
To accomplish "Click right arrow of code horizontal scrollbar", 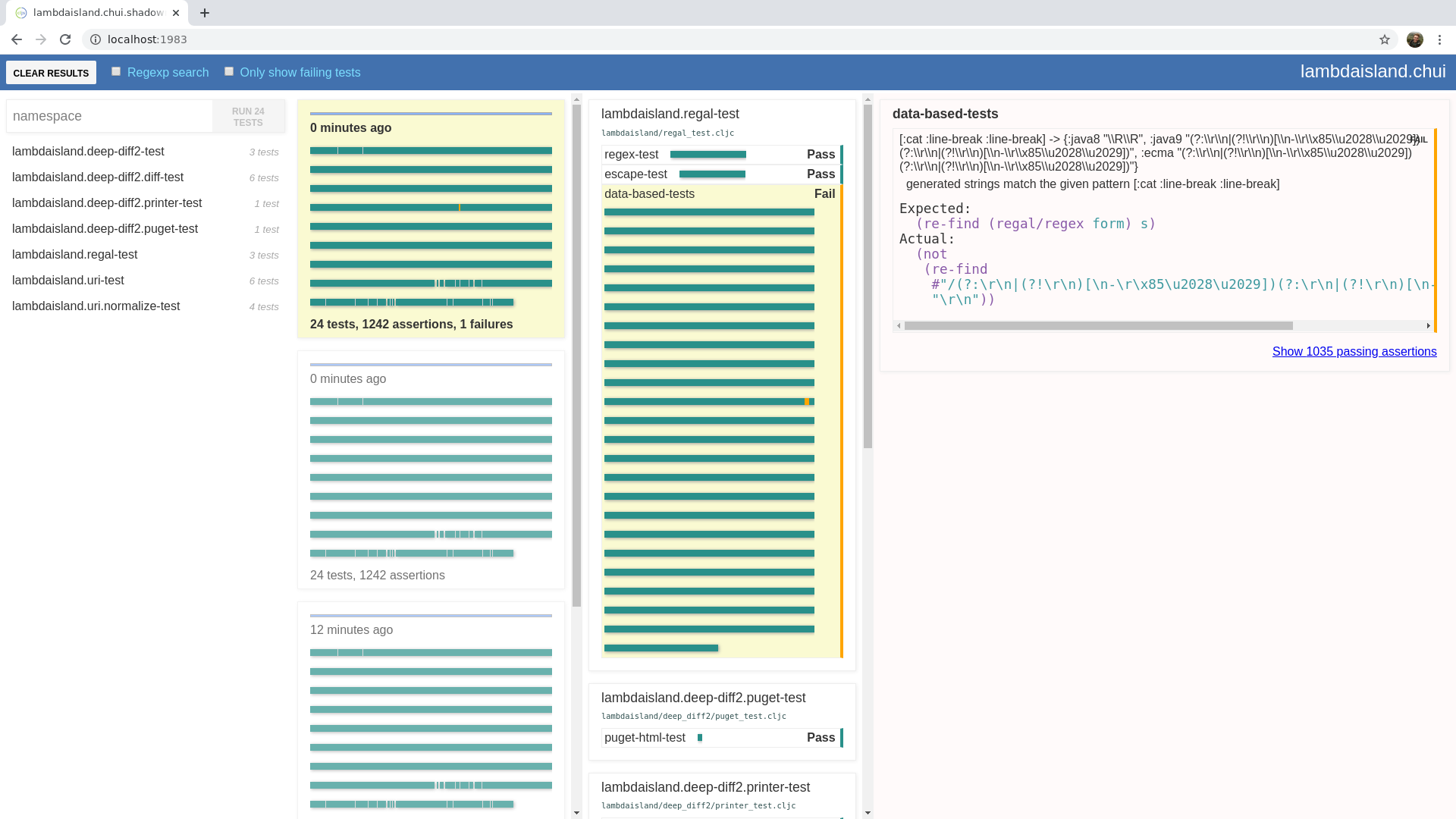I will 1428,326.
